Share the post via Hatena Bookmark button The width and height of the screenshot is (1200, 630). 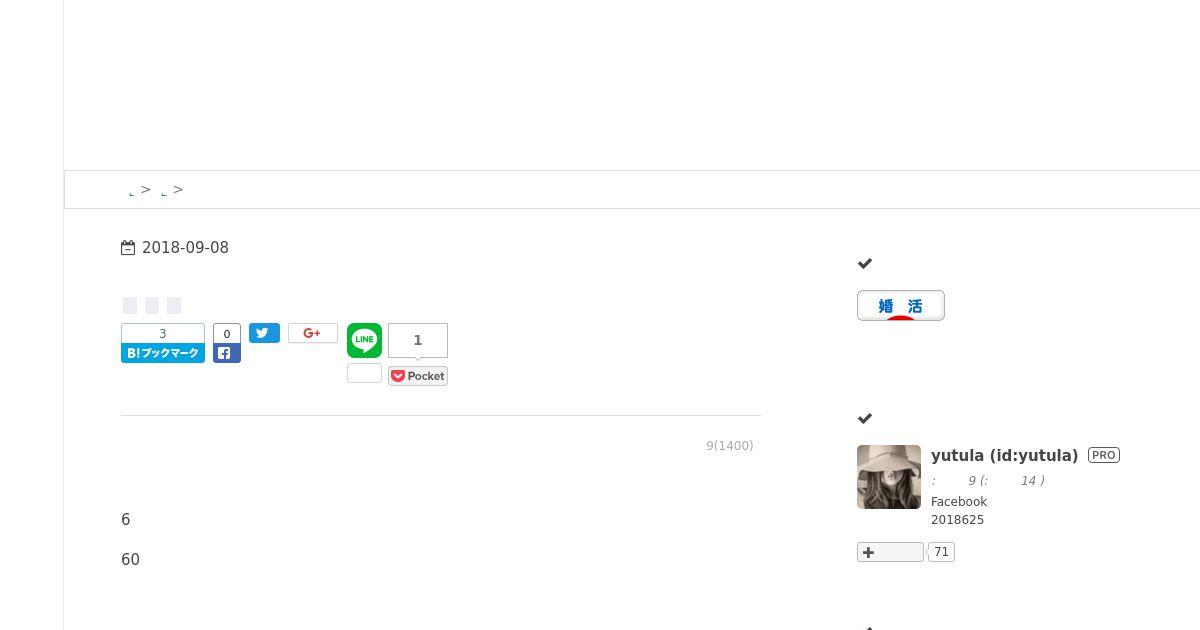click(x=163, y=353)
